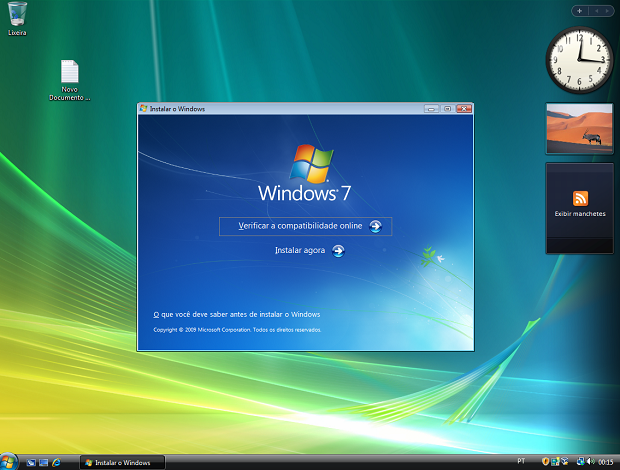The height and width of the screenshot is (470, 620).
Task: Minimize the Instalar o Windows window
Action: coord(431,108)
